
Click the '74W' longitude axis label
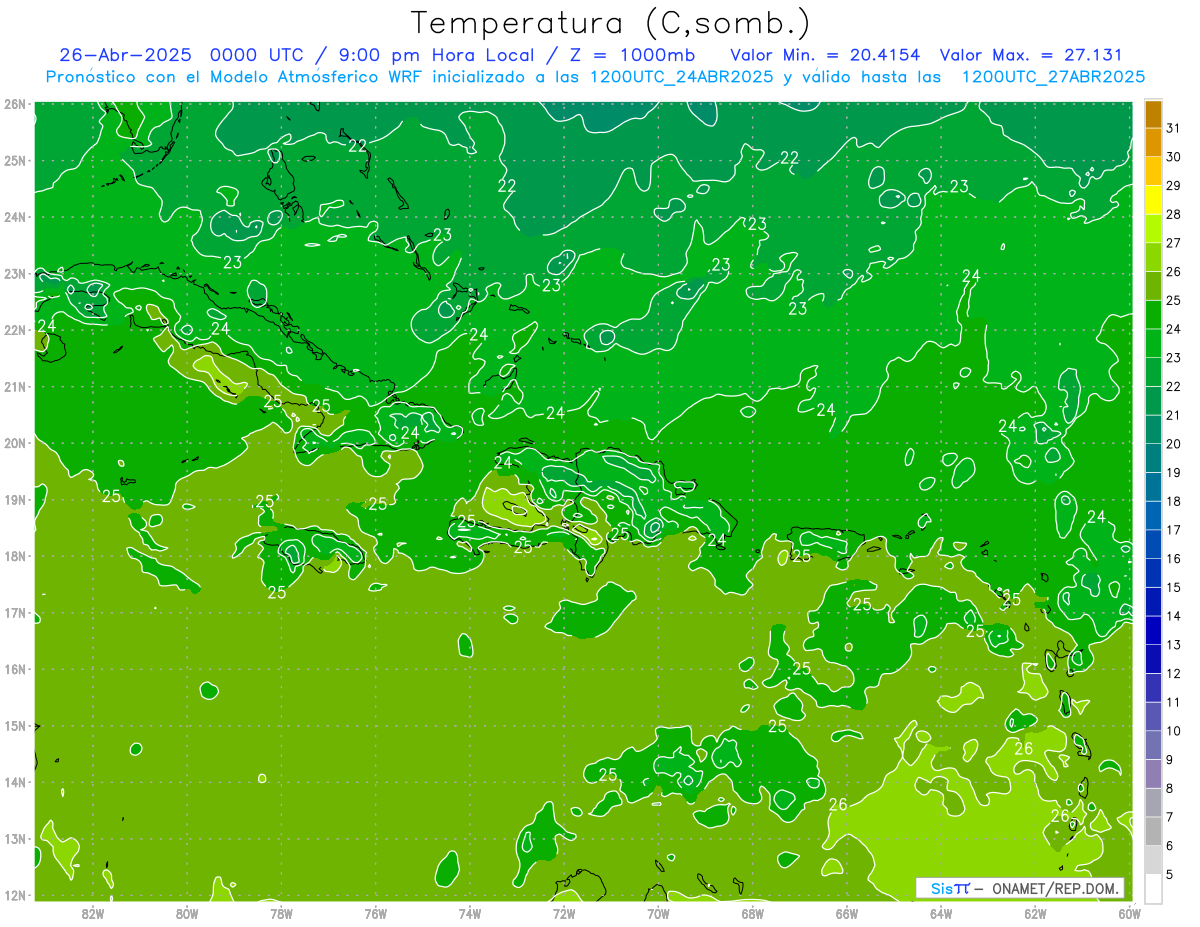coord(469,912)
